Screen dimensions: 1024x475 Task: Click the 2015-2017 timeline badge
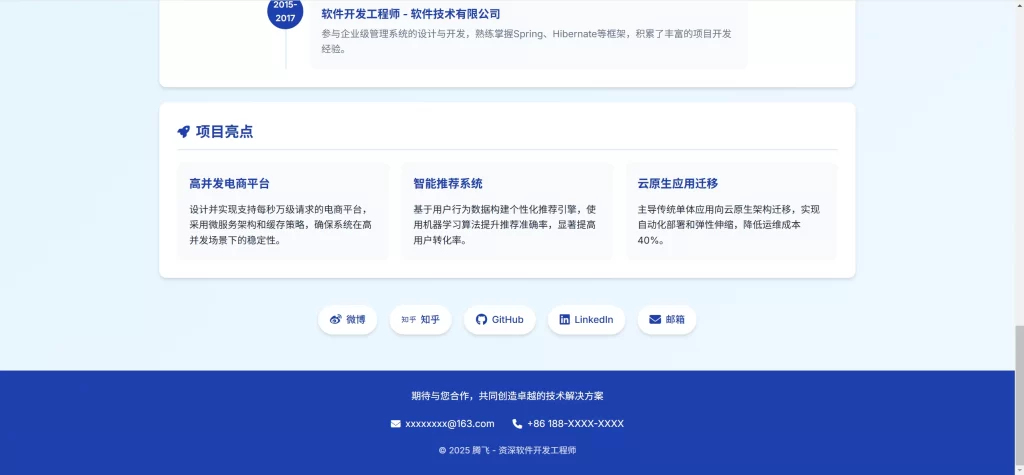[x=285, y=12]
